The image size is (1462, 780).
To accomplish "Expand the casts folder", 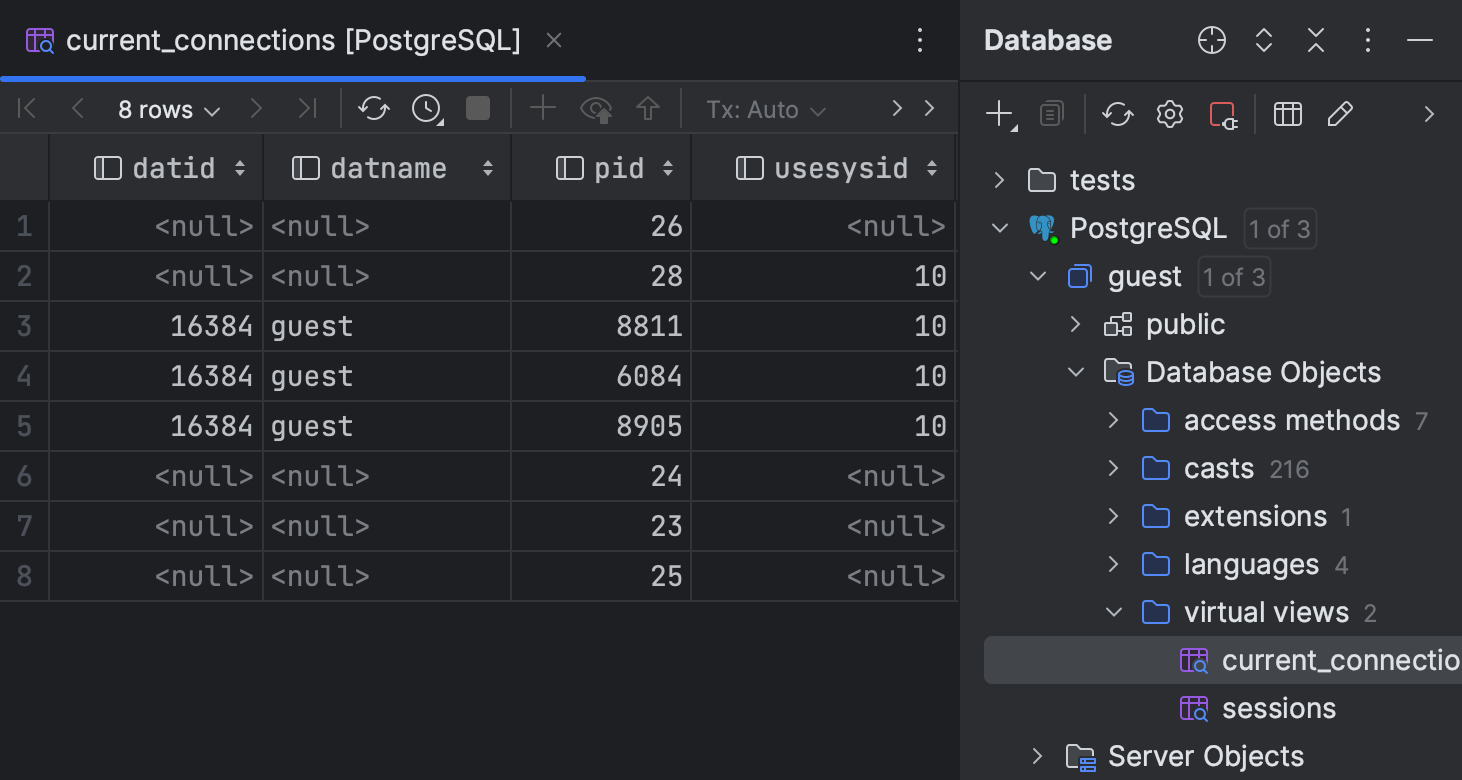I will tap(1112, 468).
